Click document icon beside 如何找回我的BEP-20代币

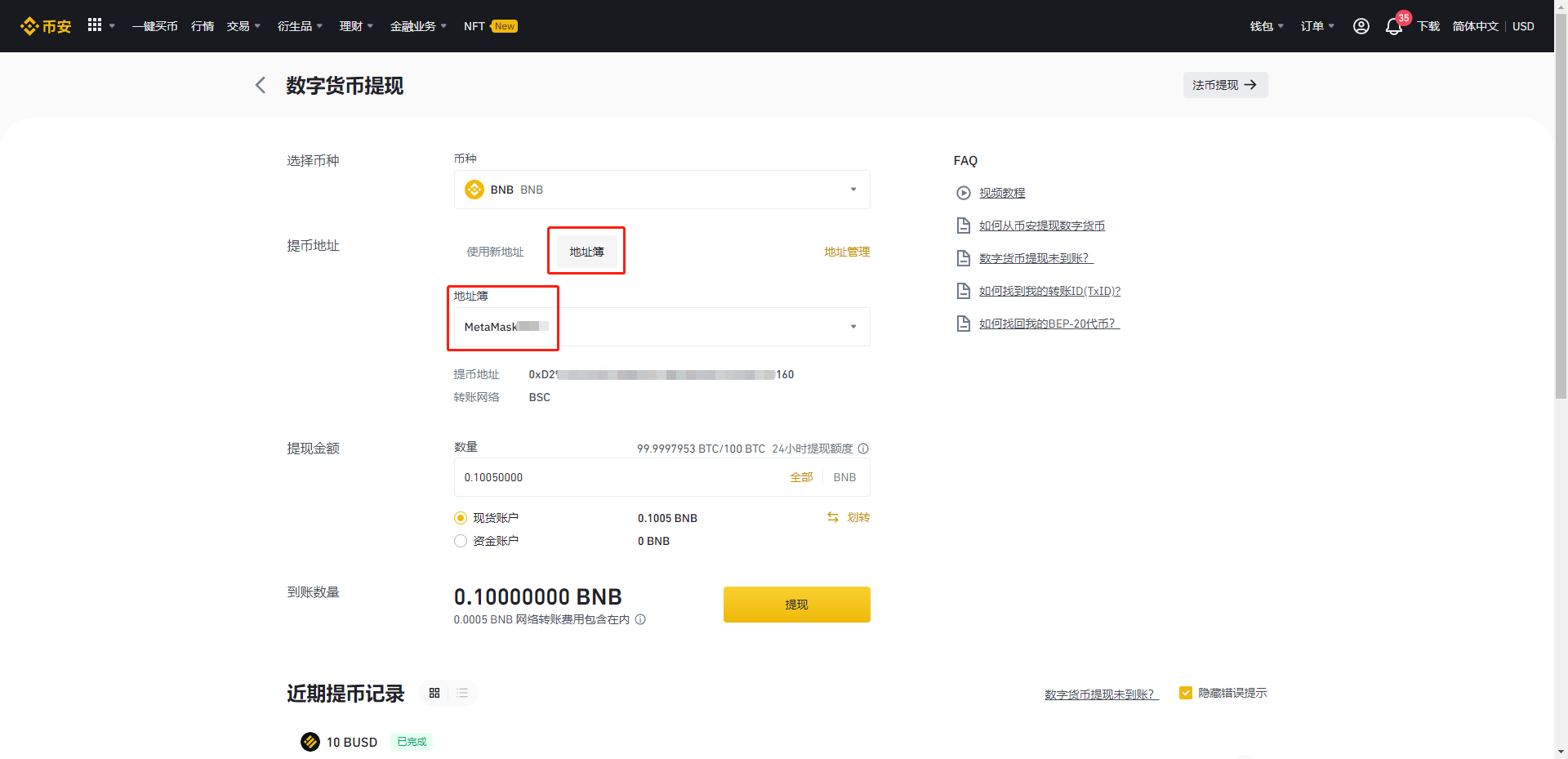click(964, 324)
